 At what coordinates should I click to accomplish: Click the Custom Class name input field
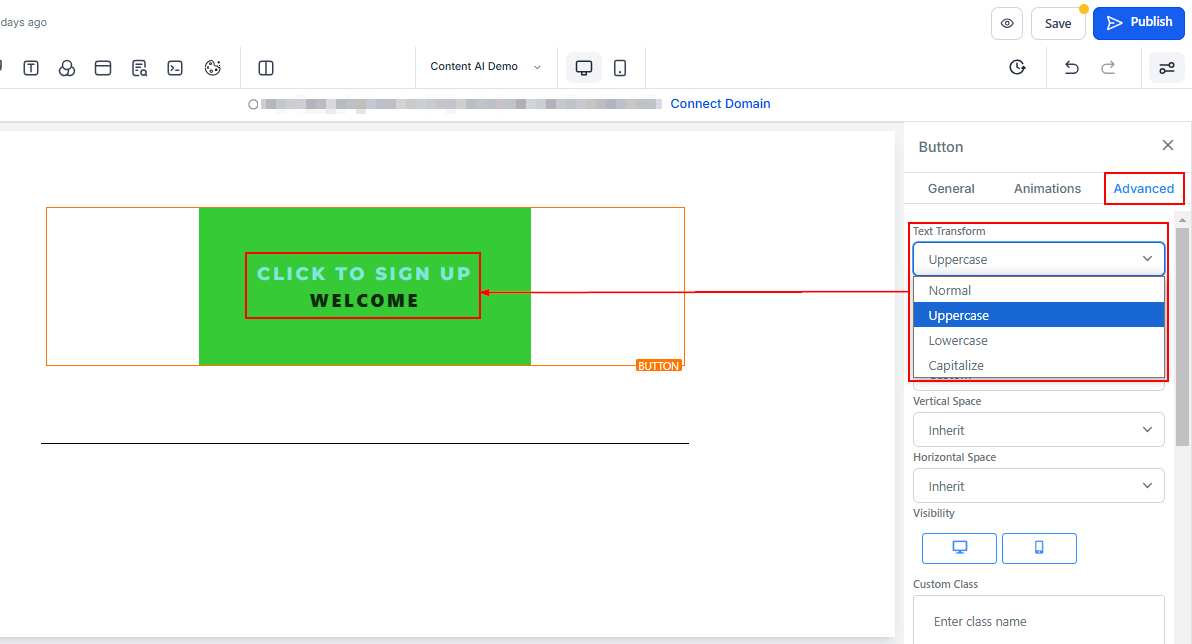[1038, 621]
